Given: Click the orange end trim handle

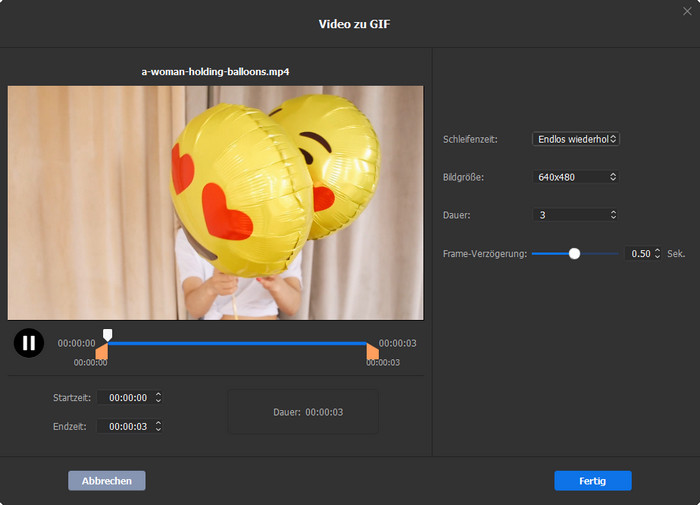Looking at the screenshot, I should (372, 351).
